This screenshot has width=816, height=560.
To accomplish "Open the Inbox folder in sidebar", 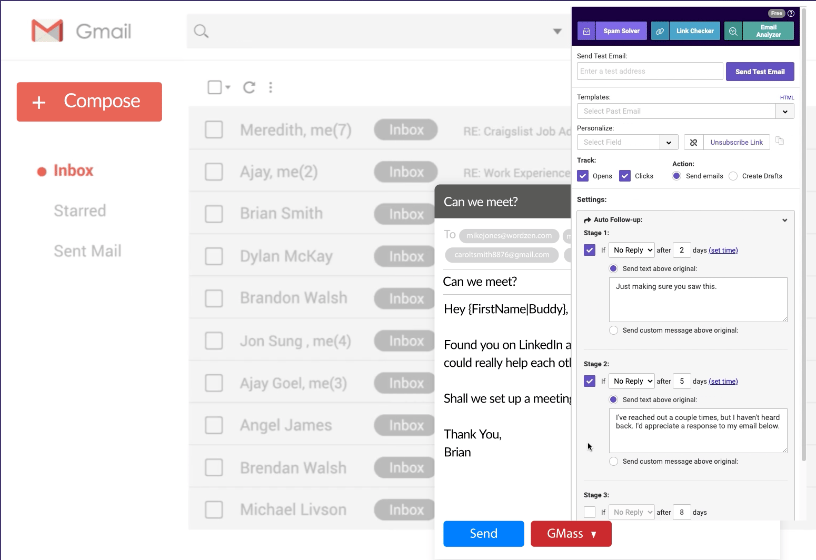I will coord(73,171).
